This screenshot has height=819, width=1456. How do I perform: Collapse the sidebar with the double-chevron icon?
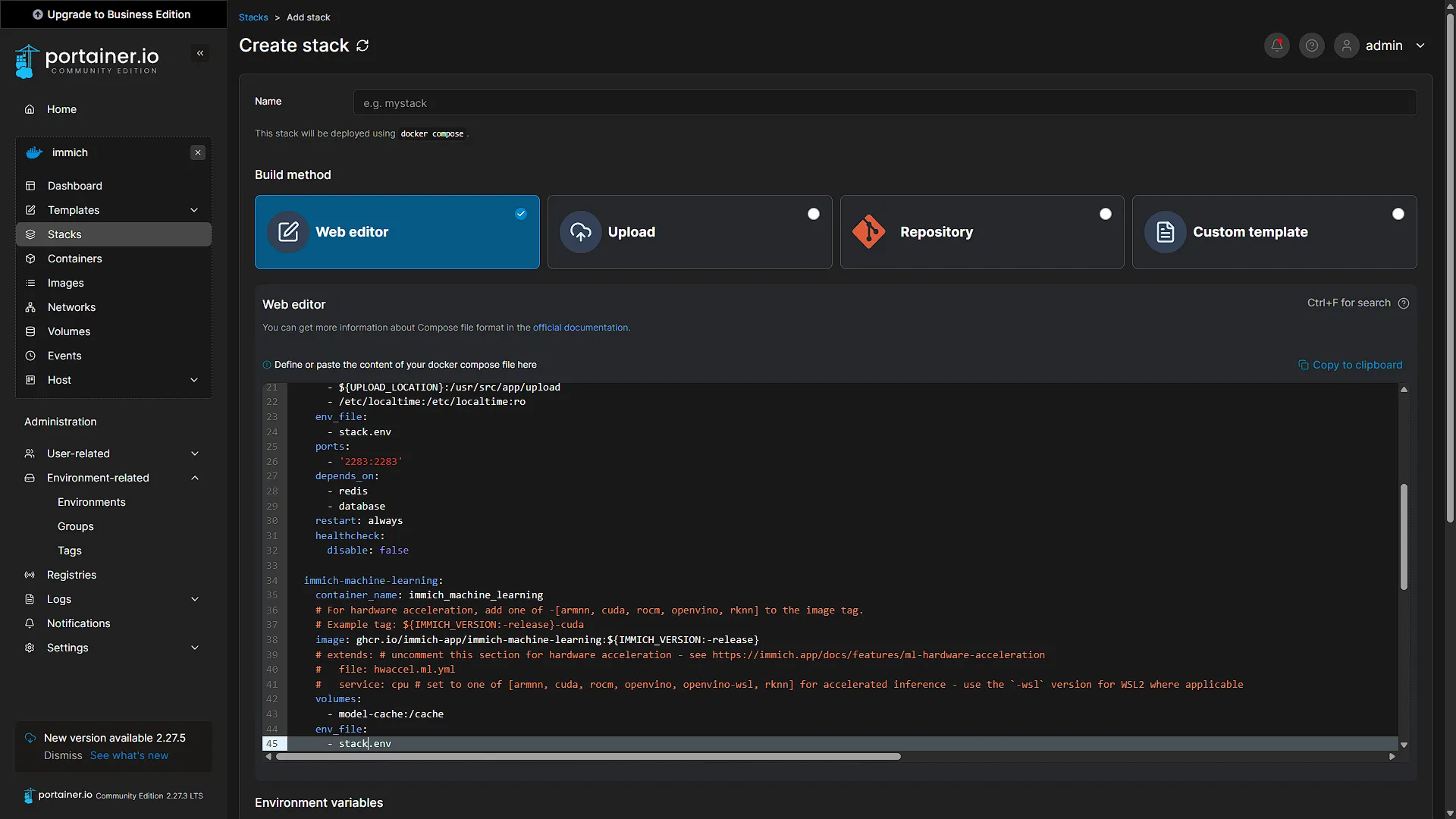[x=200, y=53]
